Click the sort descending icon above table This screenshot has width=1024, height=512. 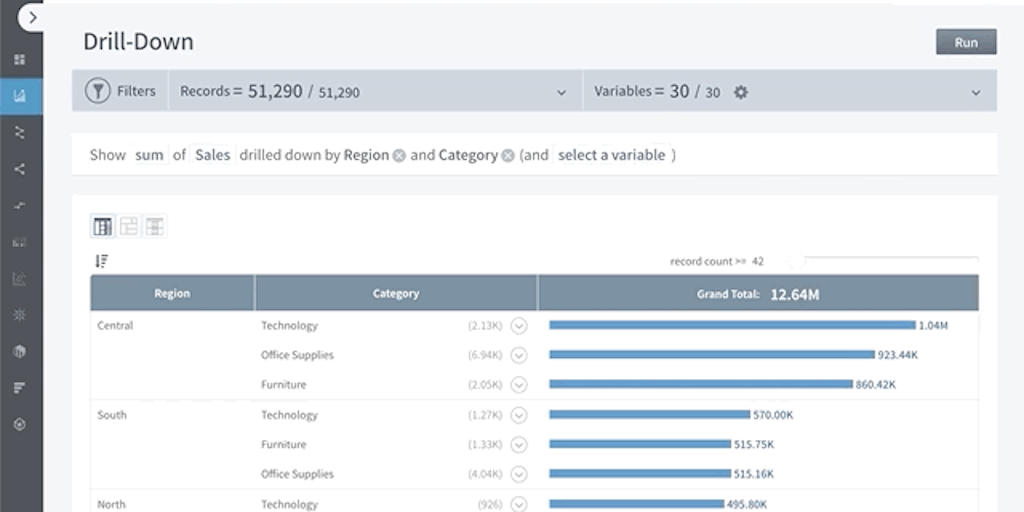coord(101,261)
